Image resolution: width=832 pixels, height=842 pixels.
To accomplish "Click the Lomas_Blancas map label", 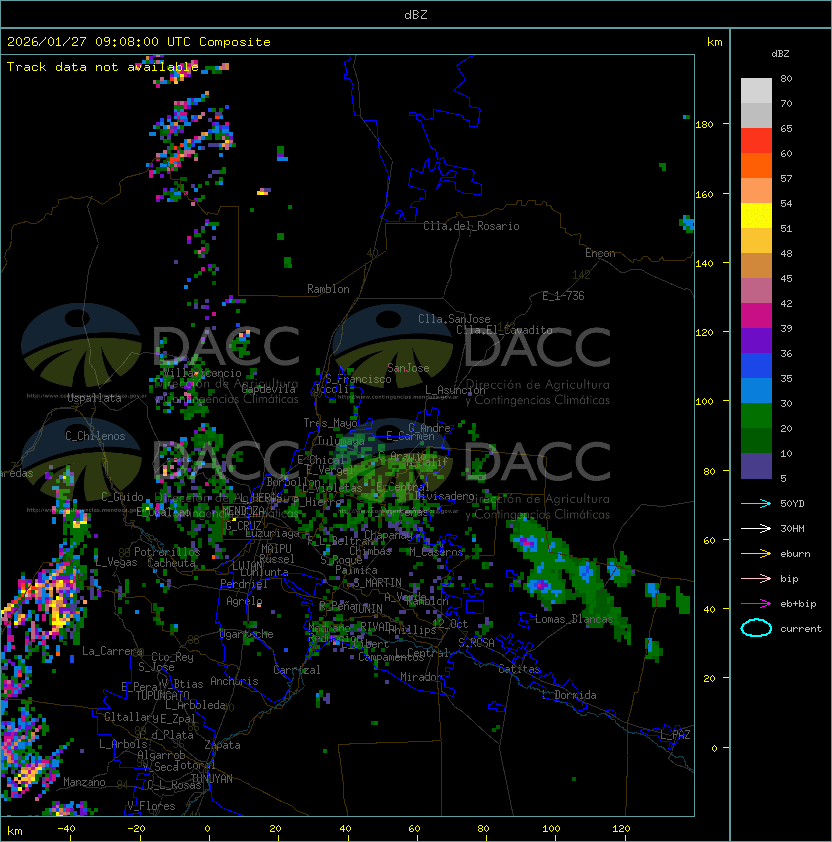I will click(574, 619).
